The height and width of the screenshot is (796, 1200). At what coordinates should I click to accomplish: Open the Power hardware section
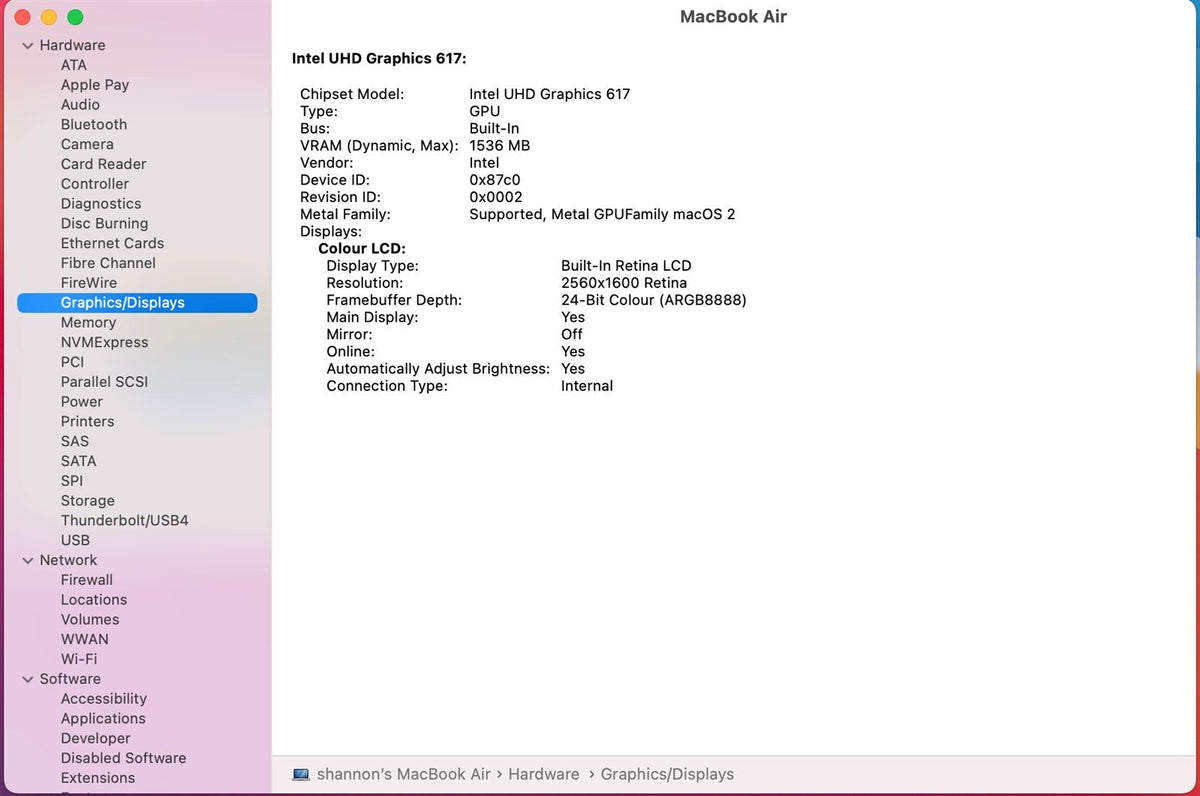81,401
